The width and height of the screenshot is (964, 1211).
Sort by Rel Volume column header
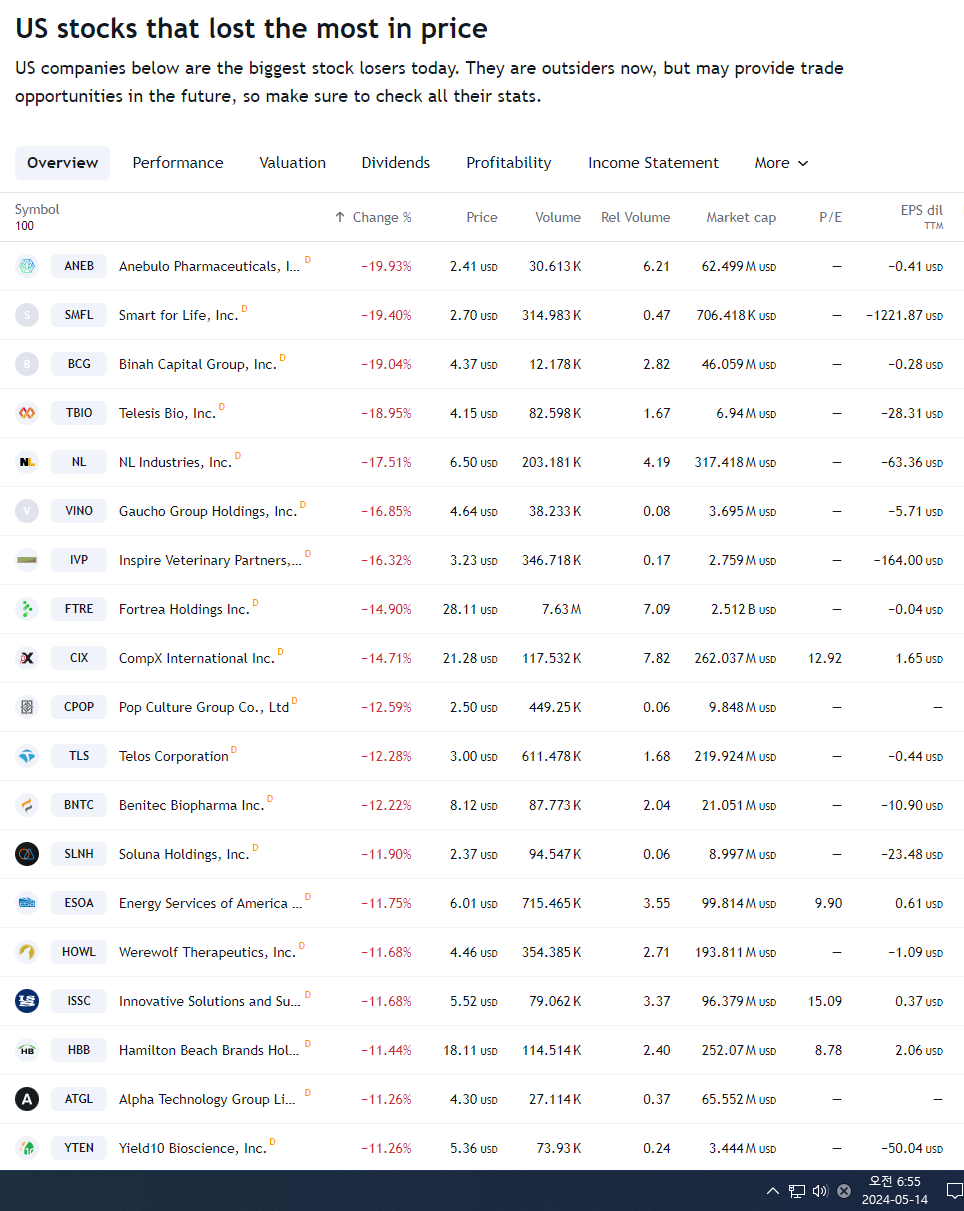636,217
